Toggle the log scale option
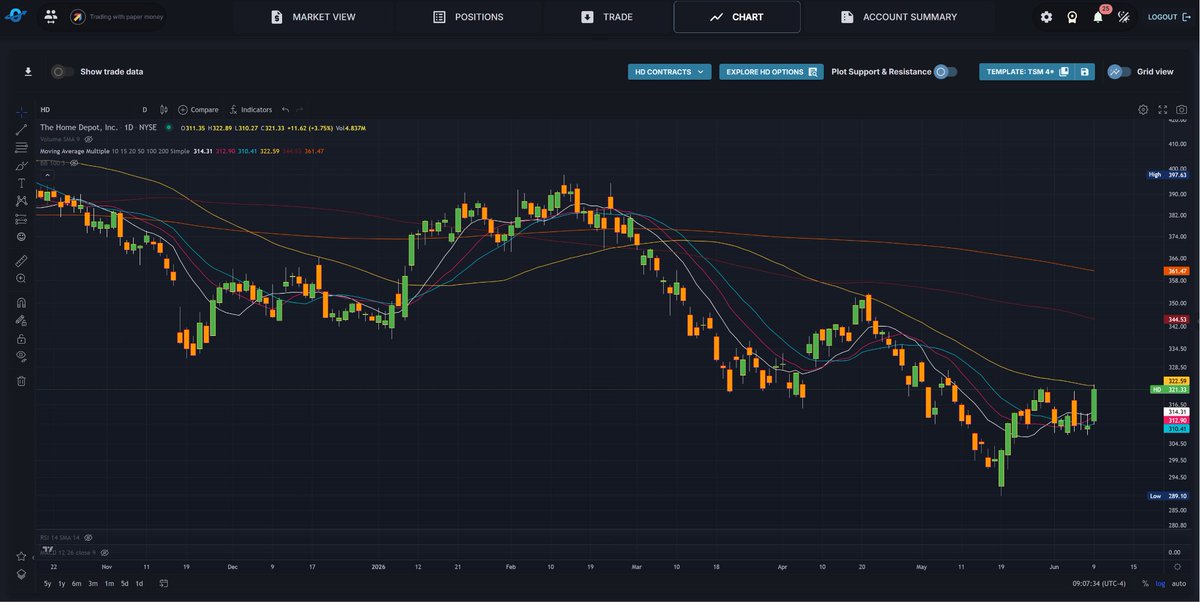The height and width of the screenshot is (602, 1200). [x=1158, y=583]
